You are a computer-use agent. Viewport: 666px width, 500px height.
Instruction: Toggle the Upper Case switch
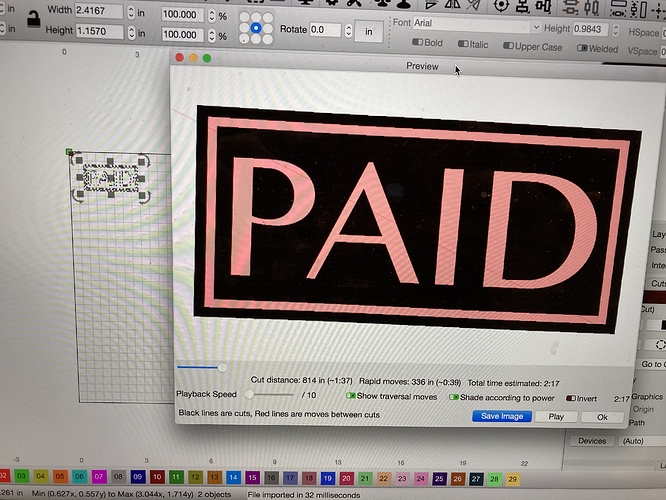(x=508, y=46)
